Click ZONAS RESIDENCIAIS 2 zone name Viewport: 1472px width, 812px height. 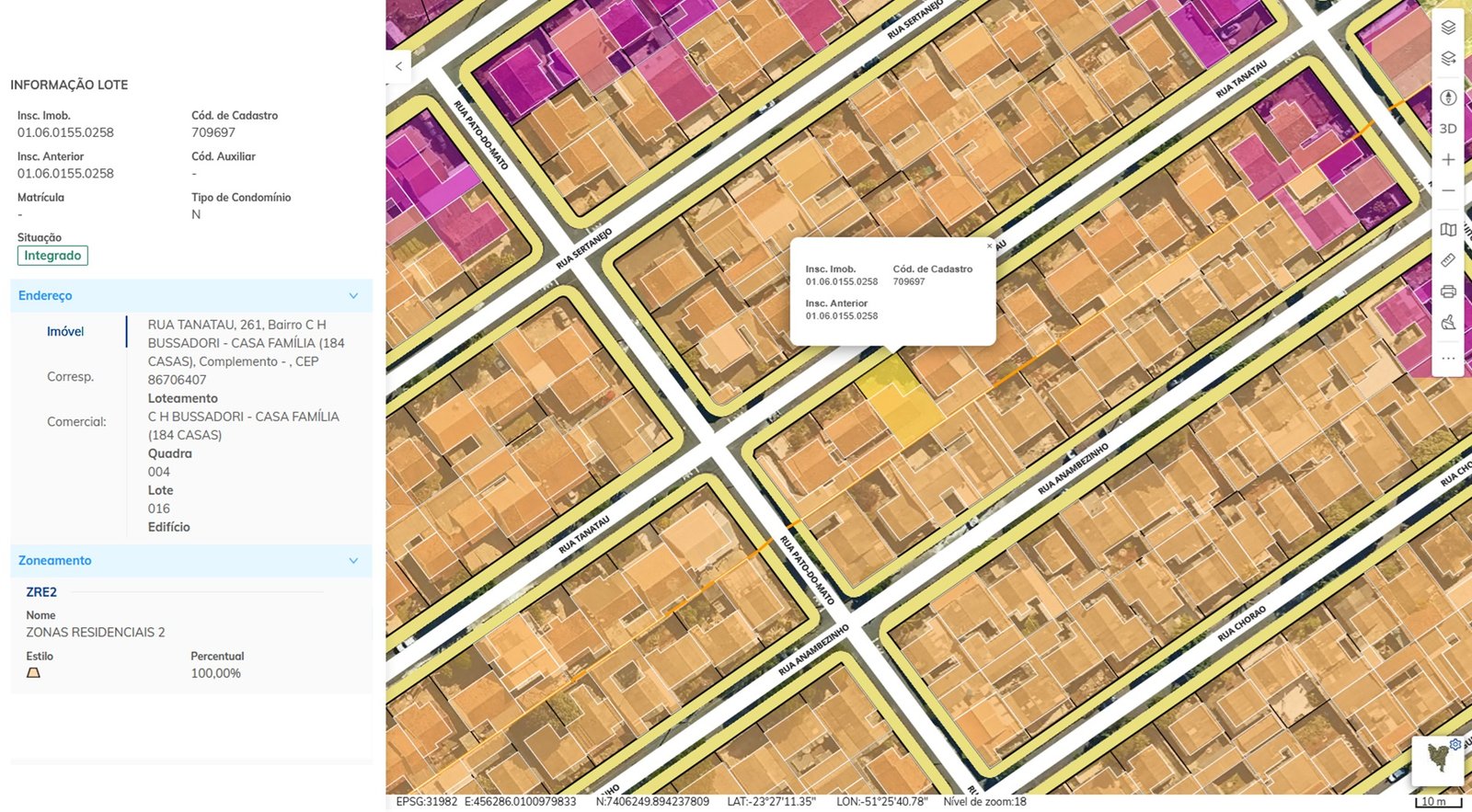(96, 633)
